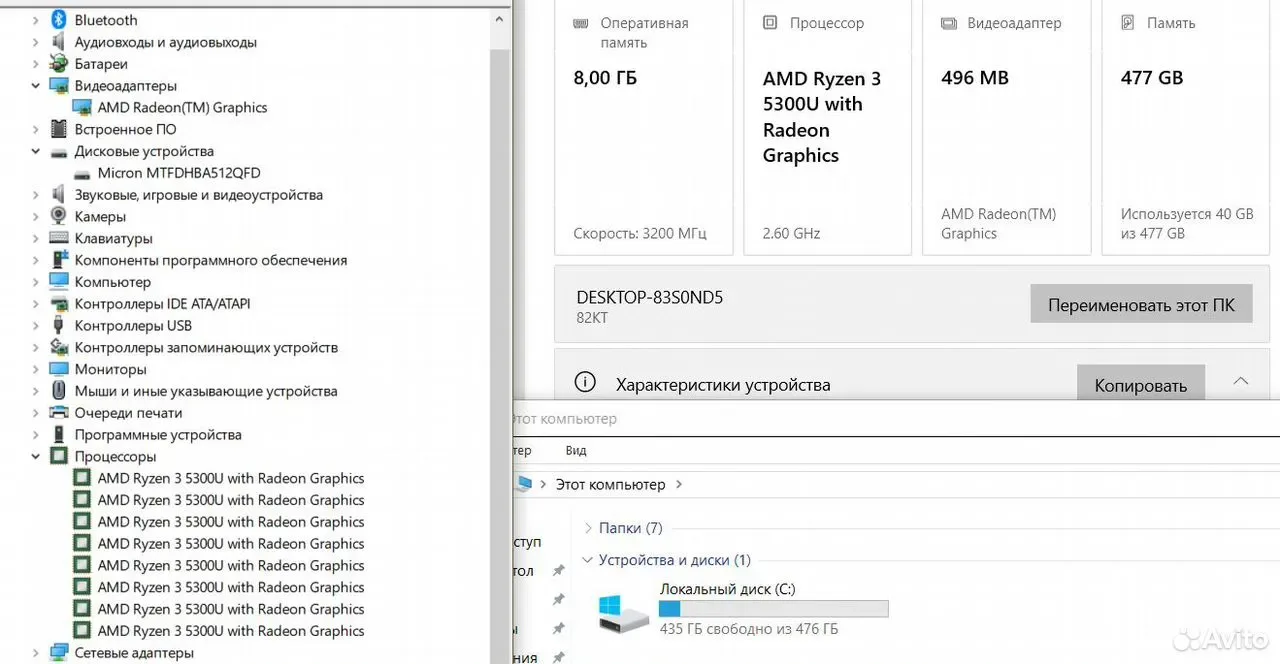
Task: Click the 496 MB video memory value
Action: point(975,78)
